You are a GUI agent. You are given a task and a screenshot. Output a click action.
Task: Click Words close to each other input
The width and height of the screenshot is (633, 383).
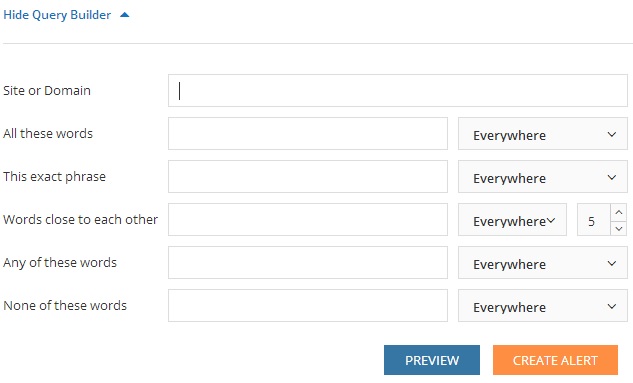coord(308,220)
